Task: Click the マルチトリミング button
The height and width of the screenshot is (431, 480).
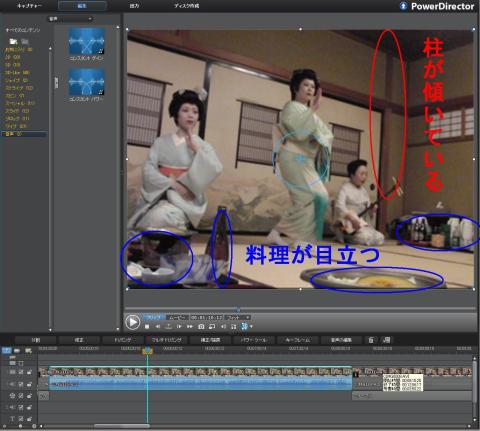Action: [166, 340]
